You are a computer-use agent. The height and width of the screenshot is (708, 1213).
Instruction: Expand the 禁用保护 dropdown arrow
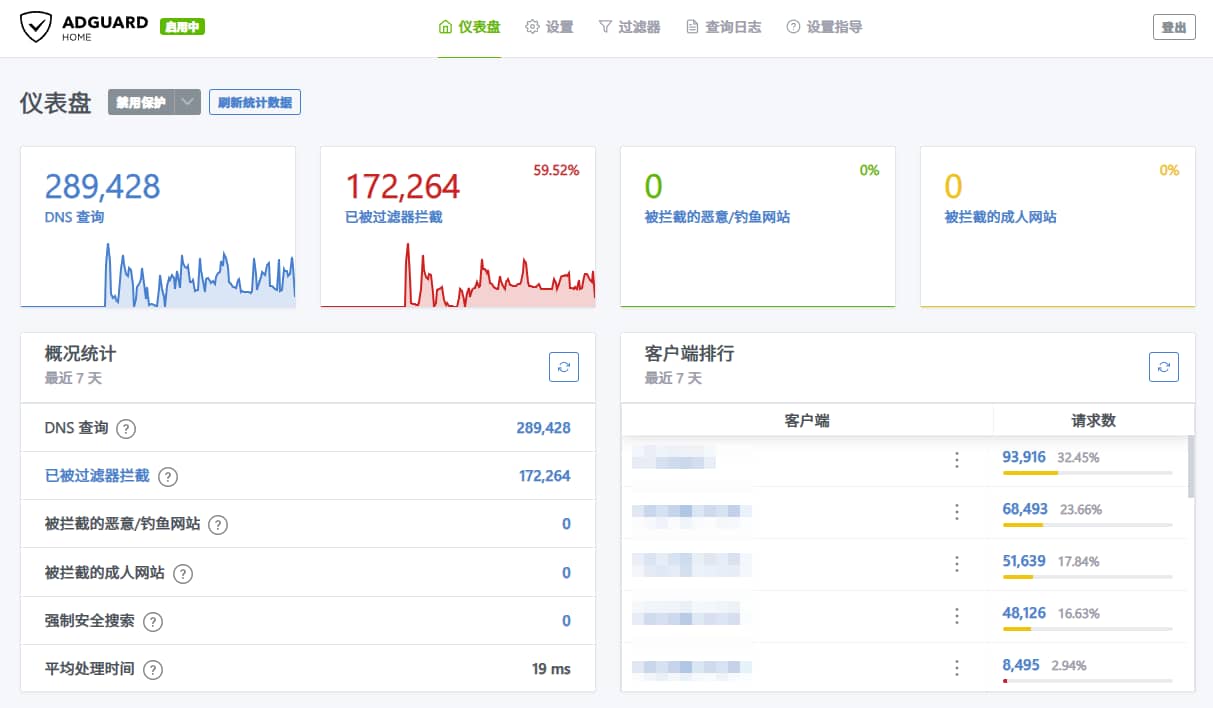click(x=188, y=102)
